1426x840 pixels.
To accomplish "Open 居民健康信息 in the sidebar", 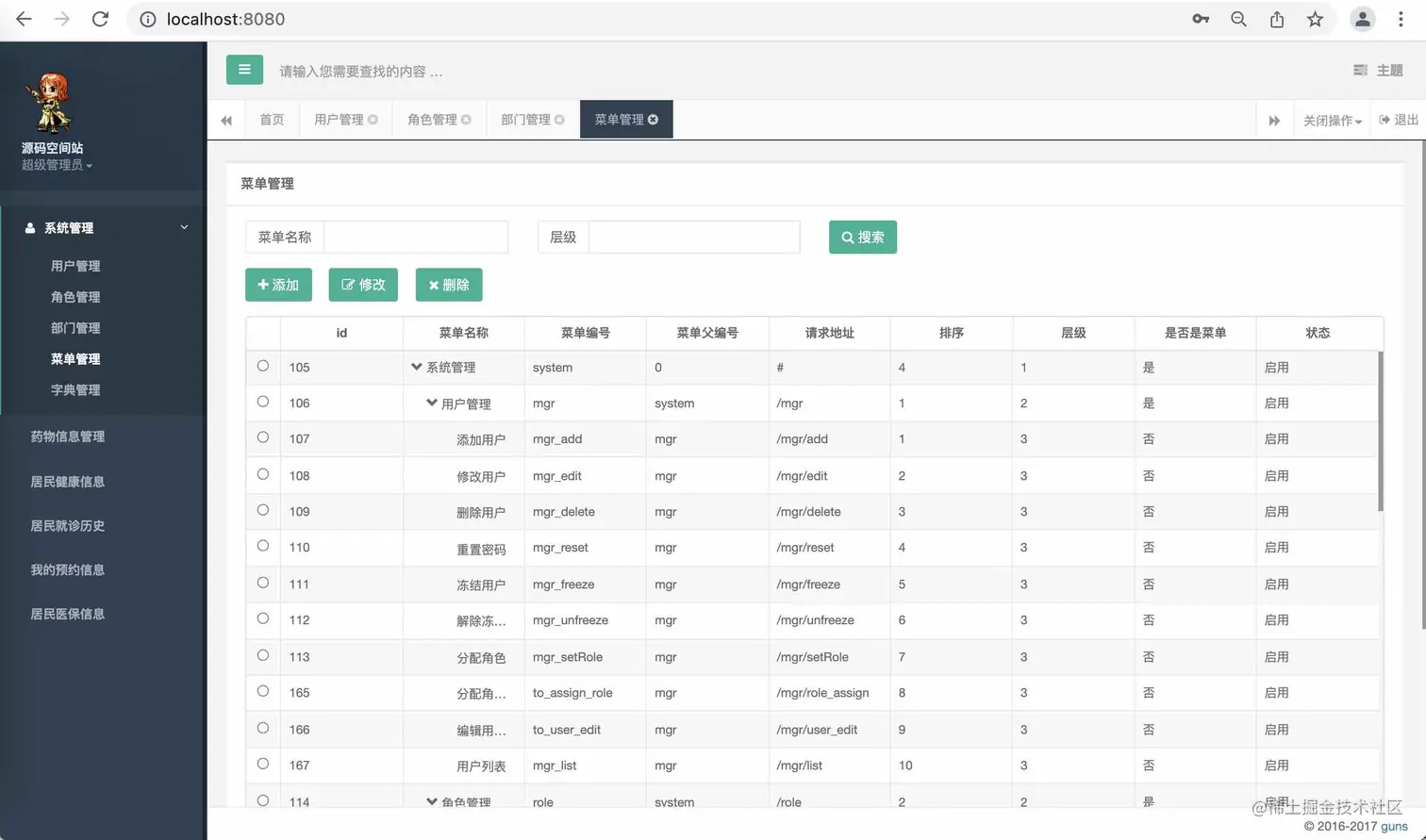I will click(x=67, y=482).
